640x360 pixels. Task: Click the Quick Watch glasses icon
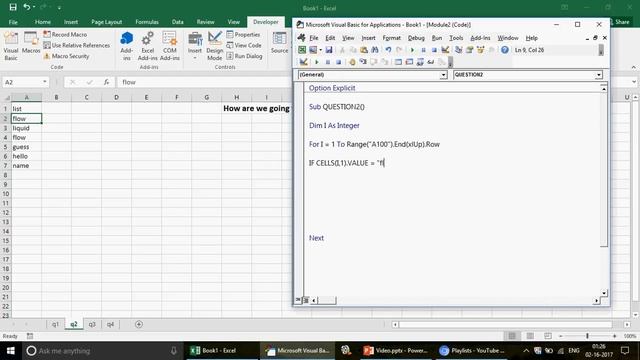[x=431, y=62]
